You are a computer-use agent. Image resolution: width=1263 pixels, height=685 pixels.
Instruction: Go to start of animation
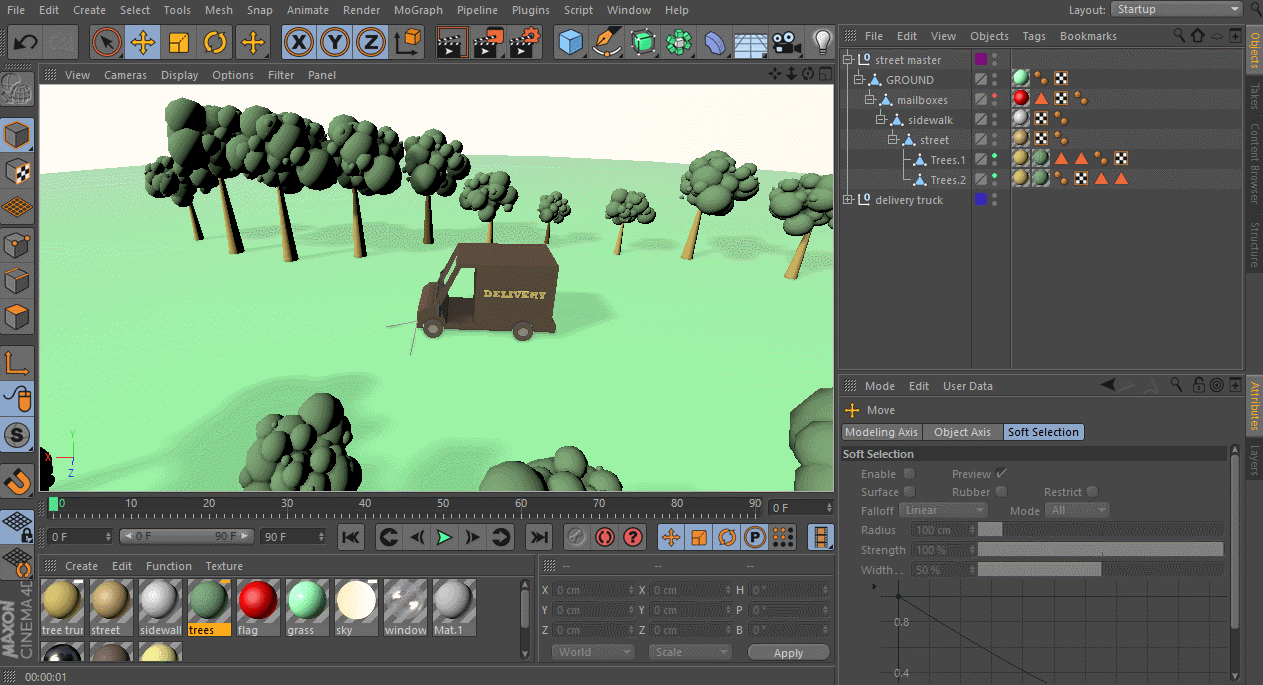click(x=350, y=537)
